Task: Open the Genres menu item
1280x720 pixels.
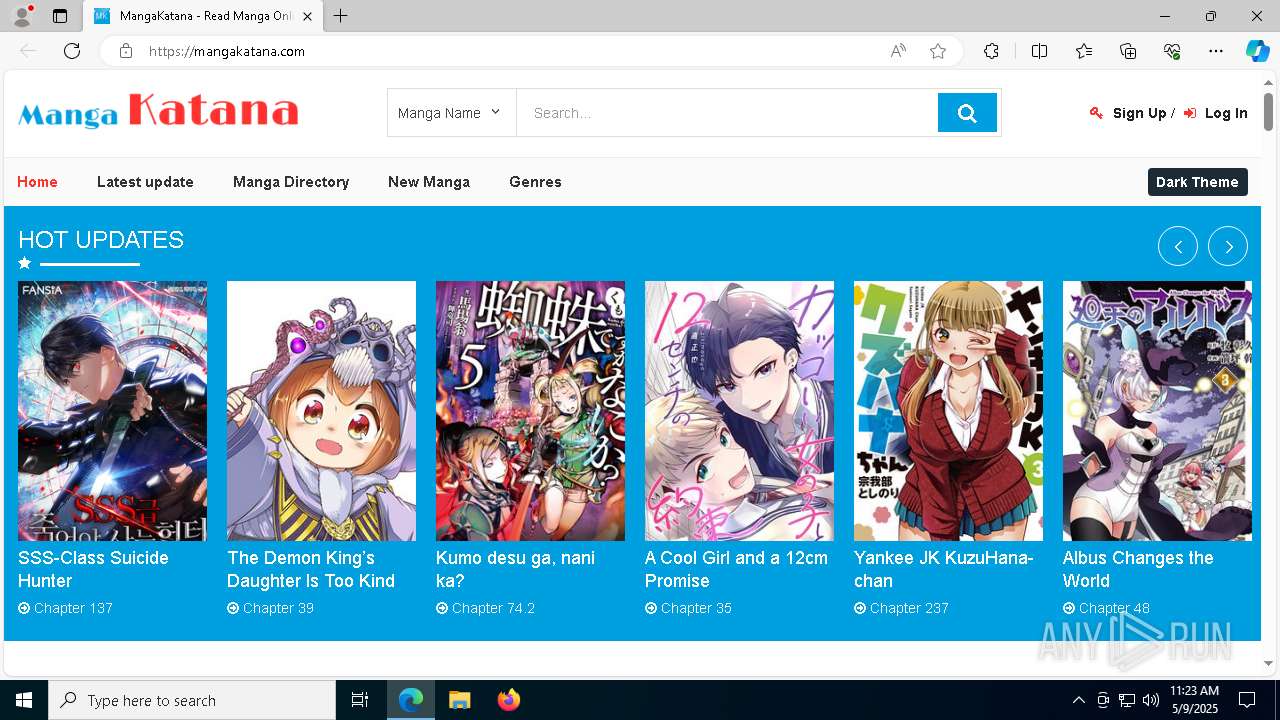Action: [535, 182]
